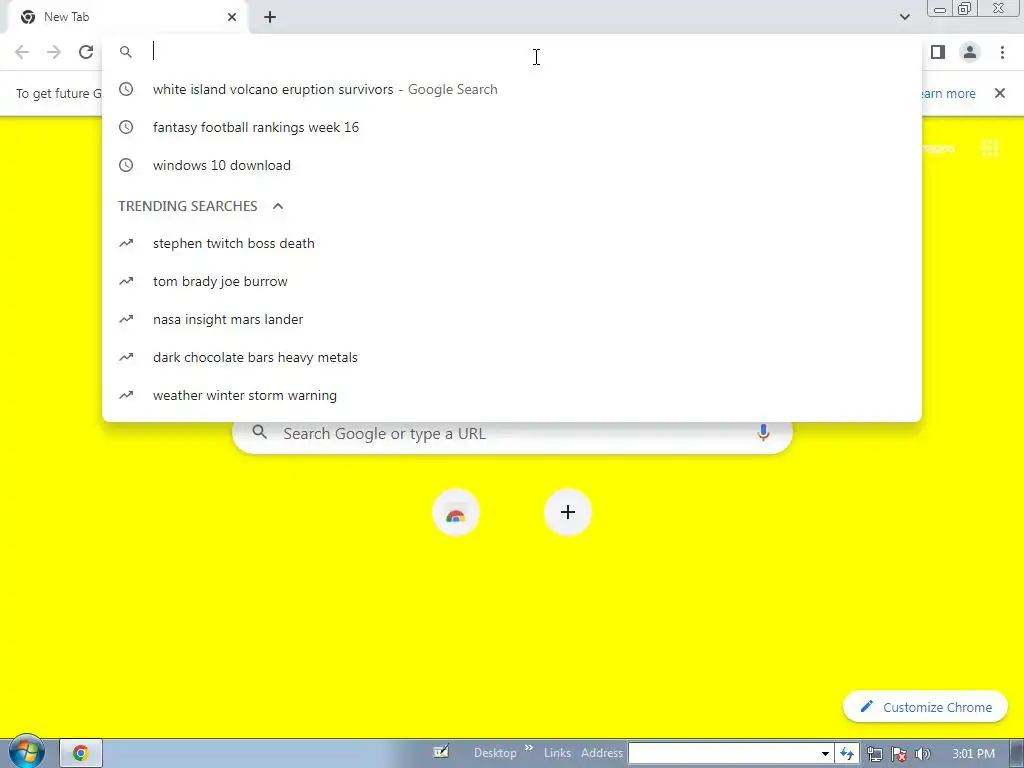This screenshot has height=768, width=1024.
Task: Choose the 'fantasy football rankings week 16' suggestion
Action: click(x=512, y=127)
